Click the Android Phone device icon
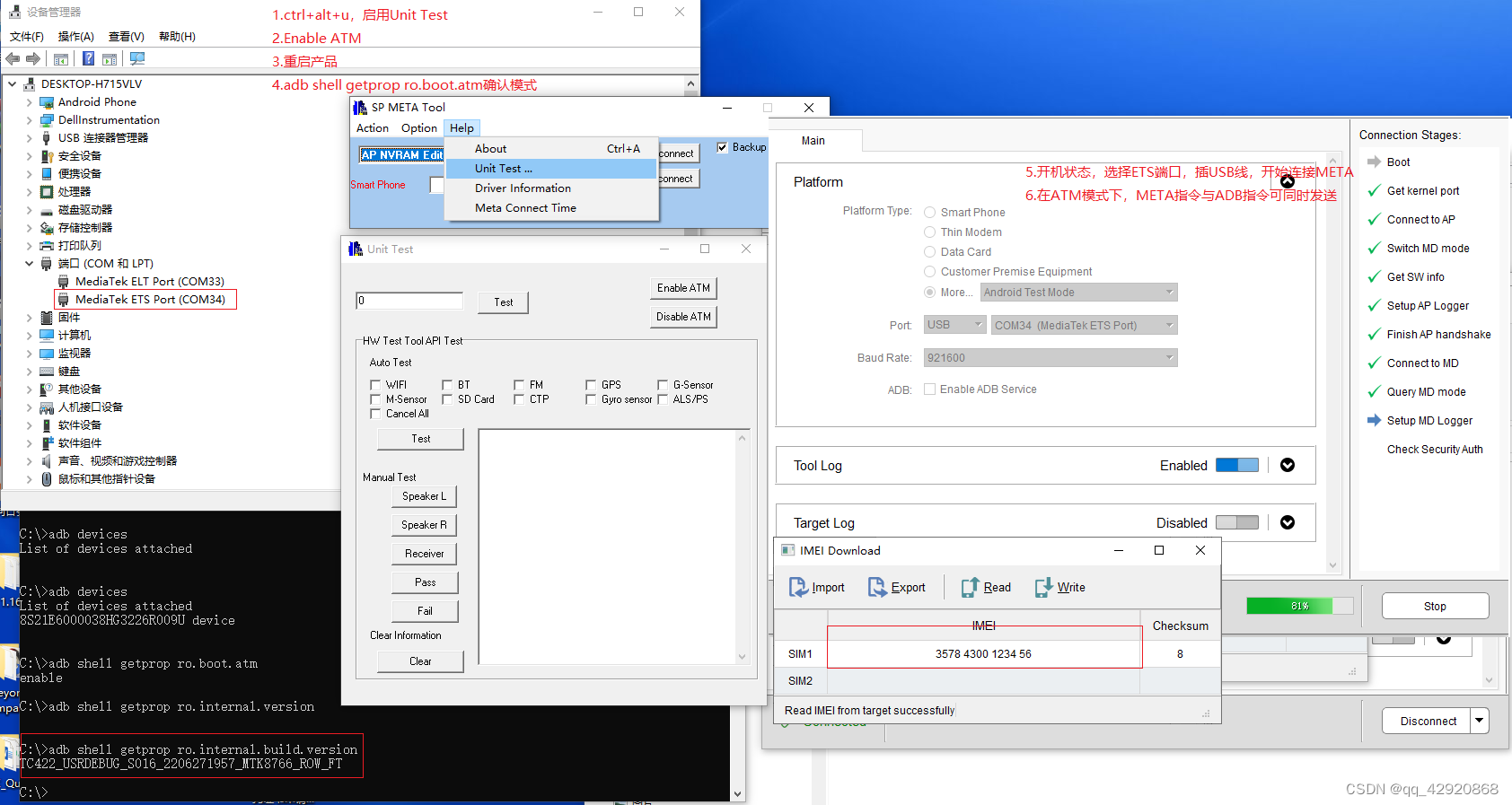Screen dimensions: 1512x805 pyautogui.click(x=47, y=102)
